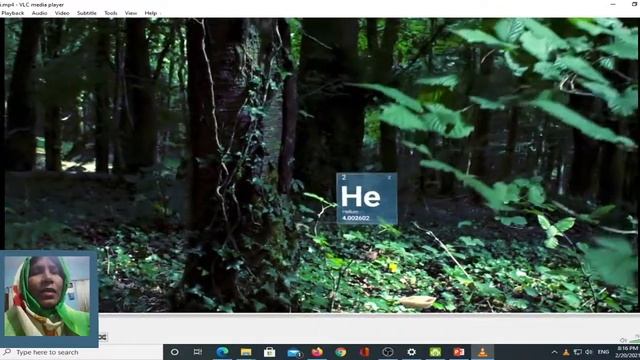
Task: Click the ENG language indicator
Action: click(603, 352)
